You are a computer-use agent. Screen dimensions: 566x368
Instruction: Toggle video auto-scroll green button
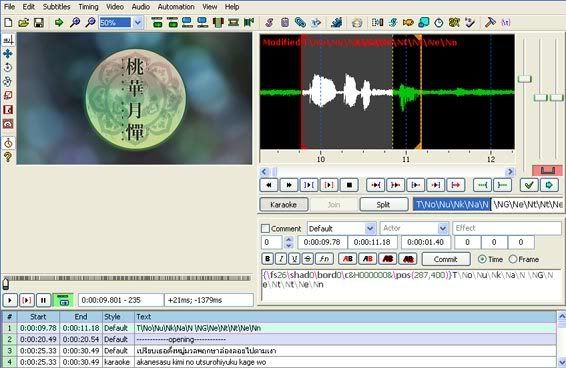tap(63, 300)
